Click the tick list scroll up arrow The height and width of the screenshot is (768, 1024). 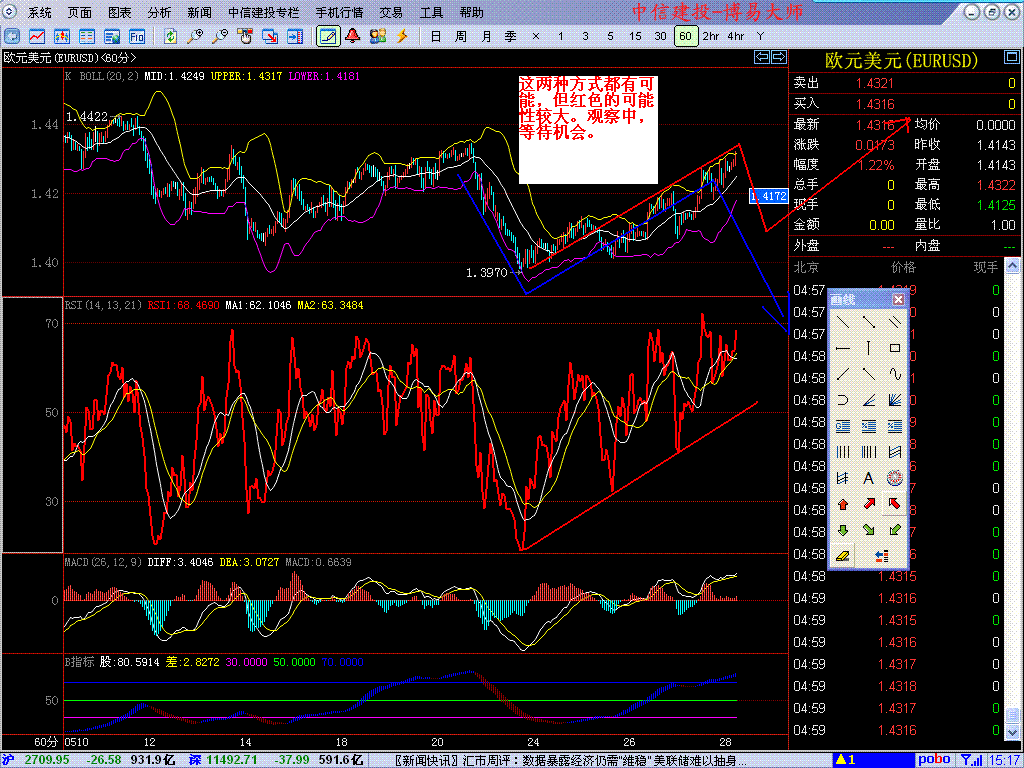1012,266
